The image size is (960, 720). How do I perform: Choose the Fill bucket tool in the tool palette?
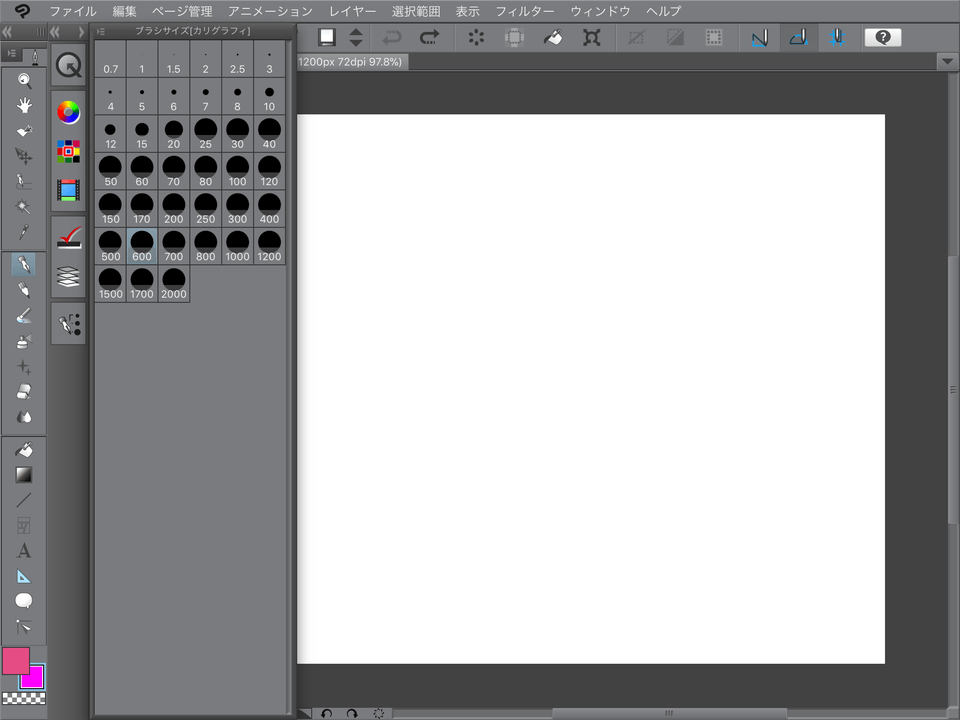pos(24,450)
